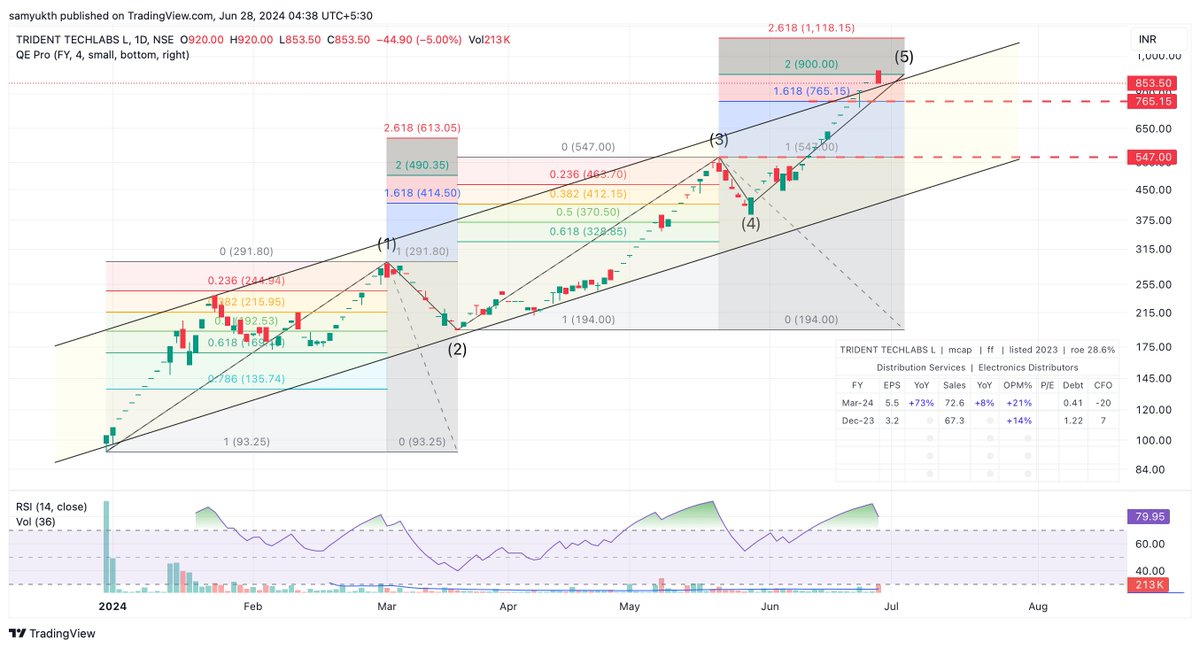Click the Apr label on time axis
Screen dimensions: 1200x649
pyautogui.click(x=508, y=605)
